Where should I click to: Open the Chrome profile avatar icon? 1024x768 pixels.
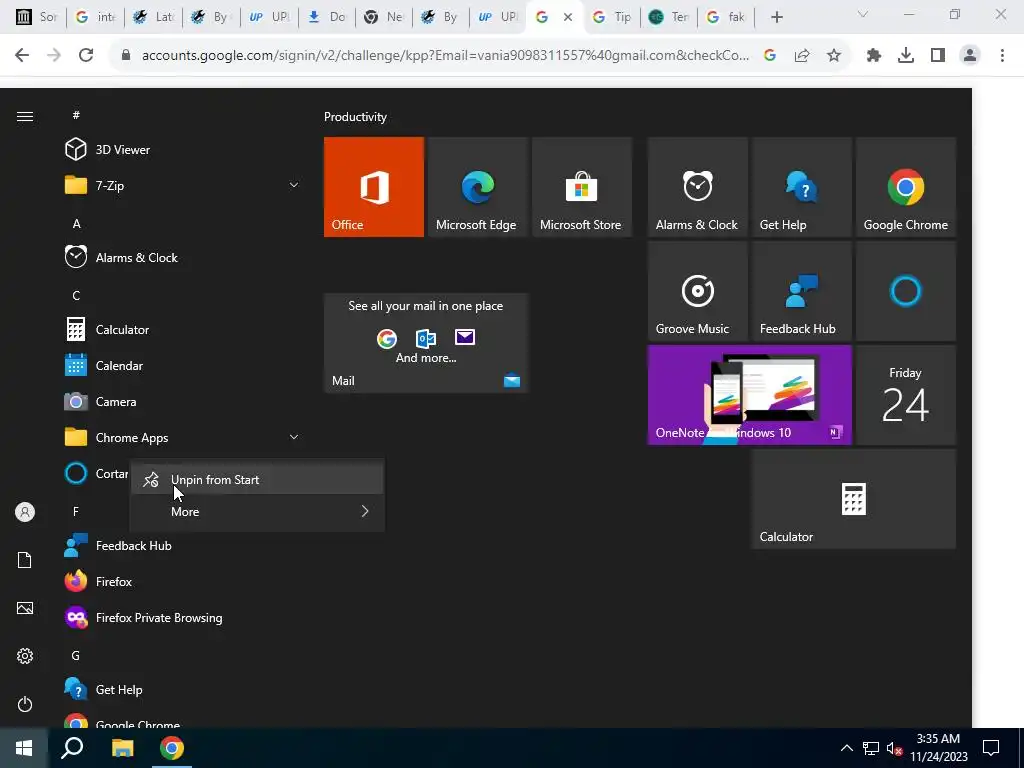[970, 56]
